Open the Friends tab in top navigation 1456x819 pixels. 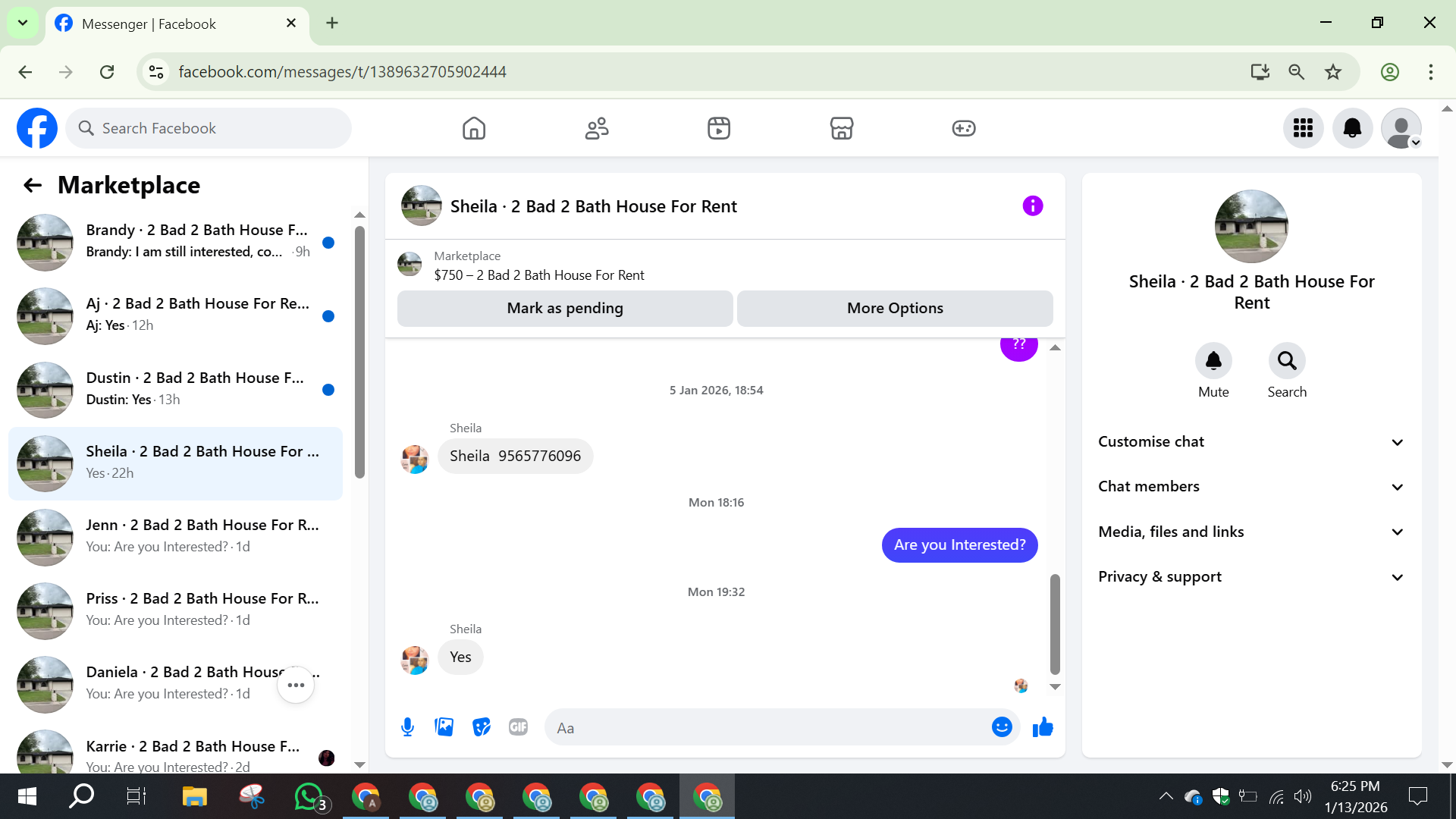coord(597,128)
